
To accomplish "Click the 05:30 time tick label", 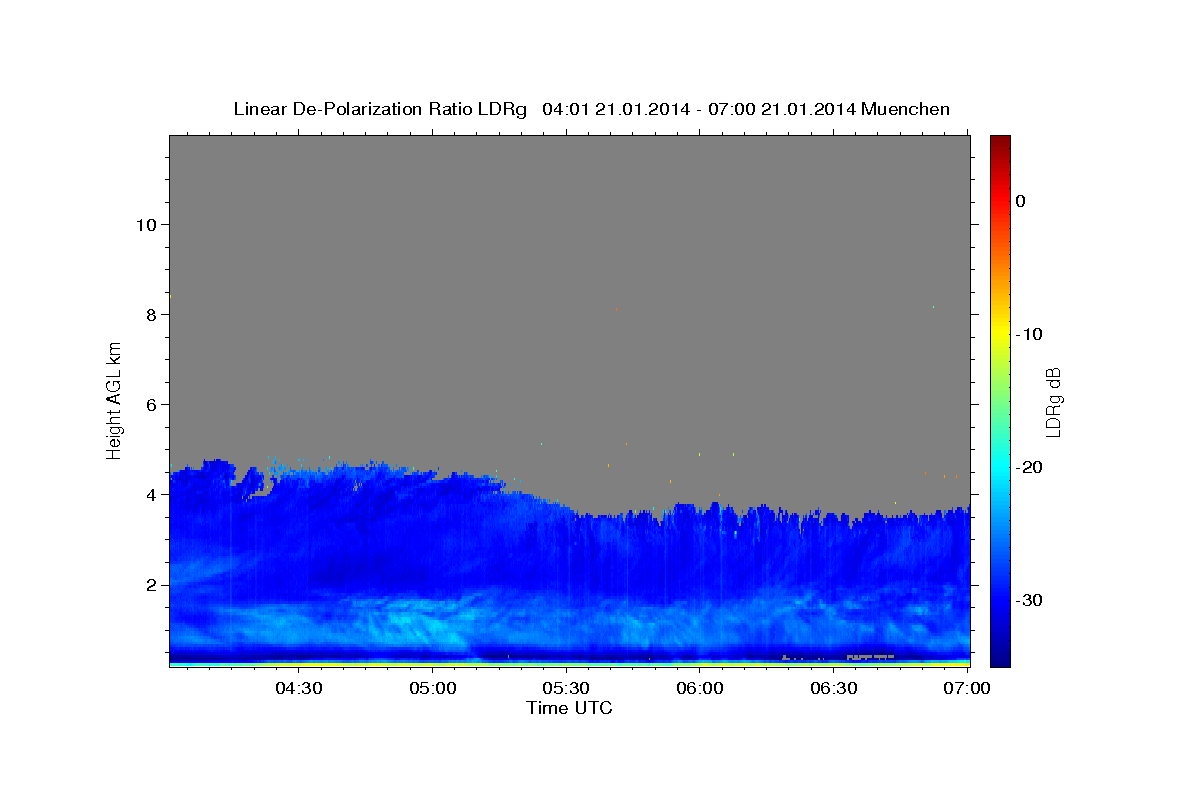I will click(566, 688).
